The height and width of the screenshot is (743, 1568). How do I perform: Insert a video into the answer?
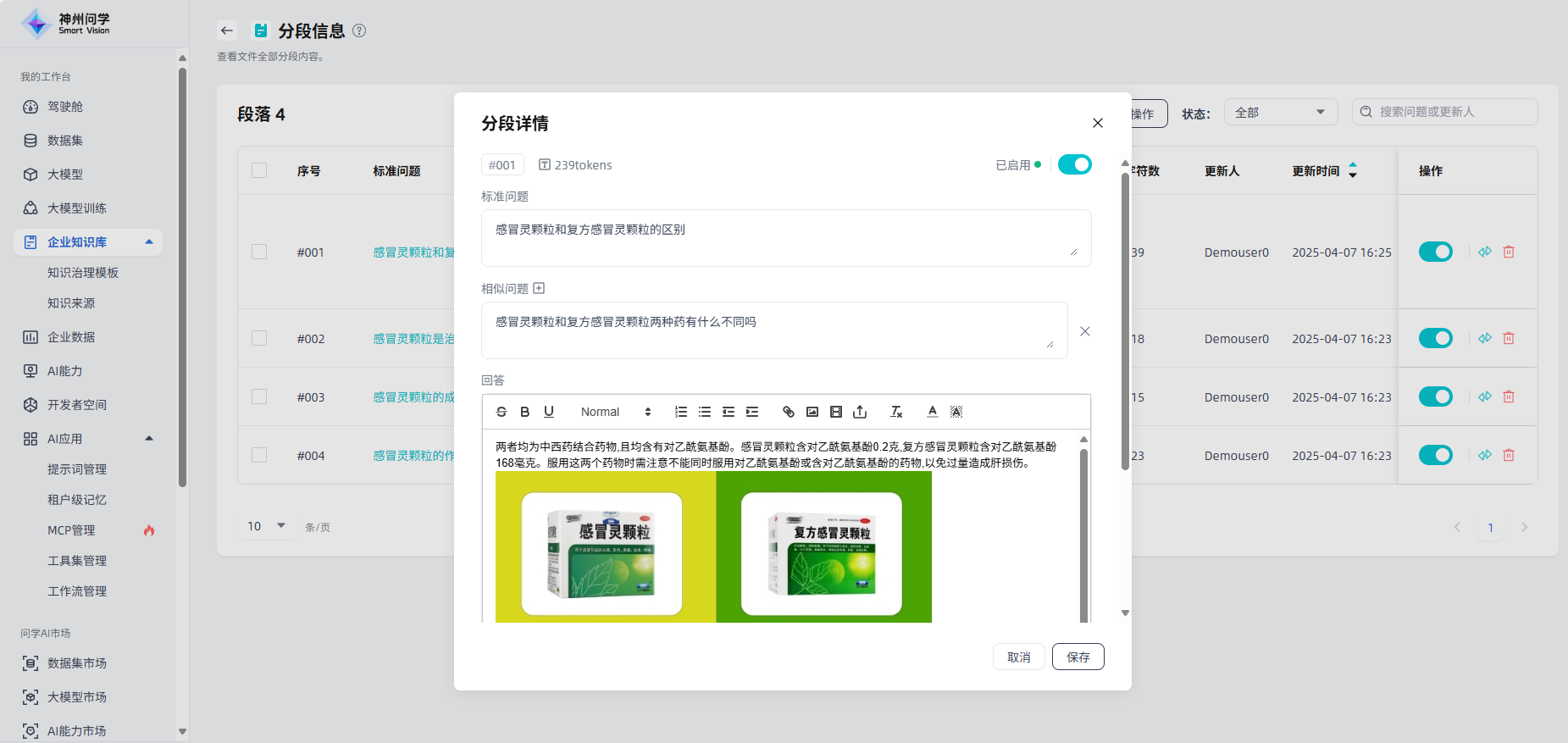(836, 412)
